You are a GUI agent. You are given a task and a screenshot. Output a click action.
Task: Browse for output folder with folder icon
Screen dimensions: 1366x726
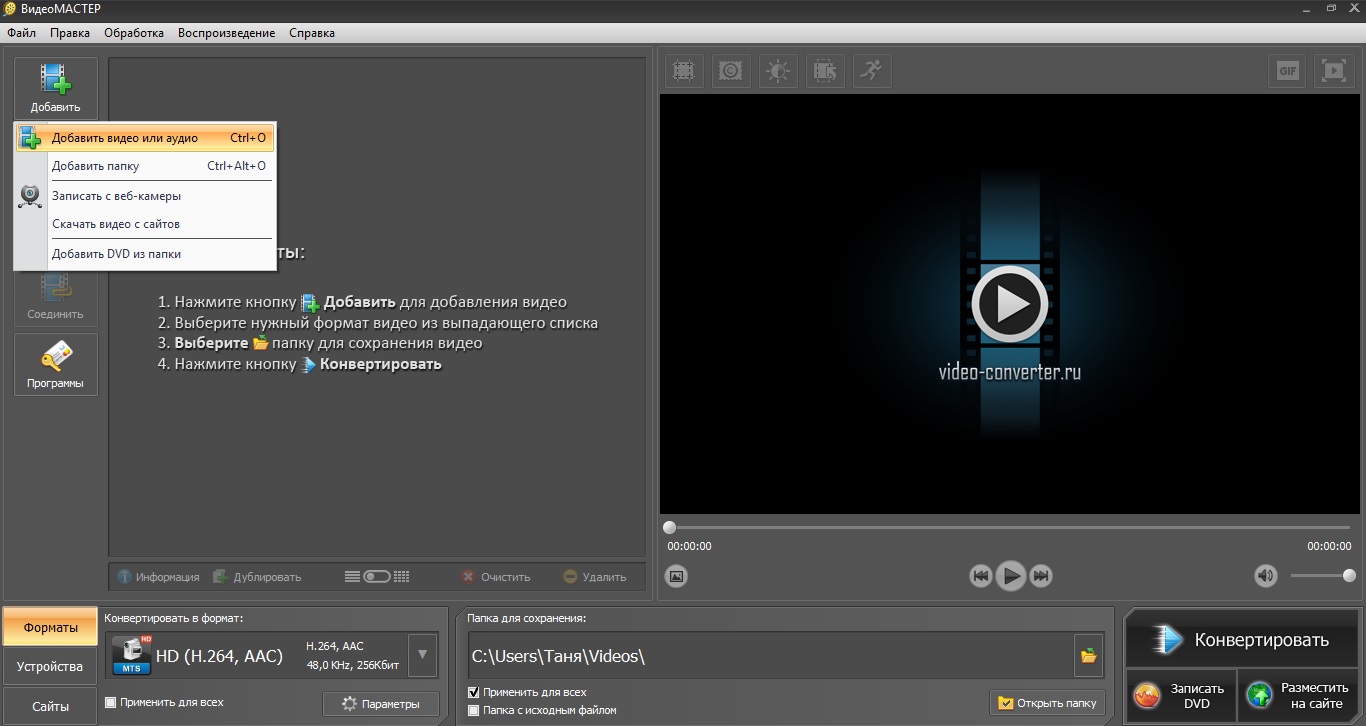tap(1088, 656)
